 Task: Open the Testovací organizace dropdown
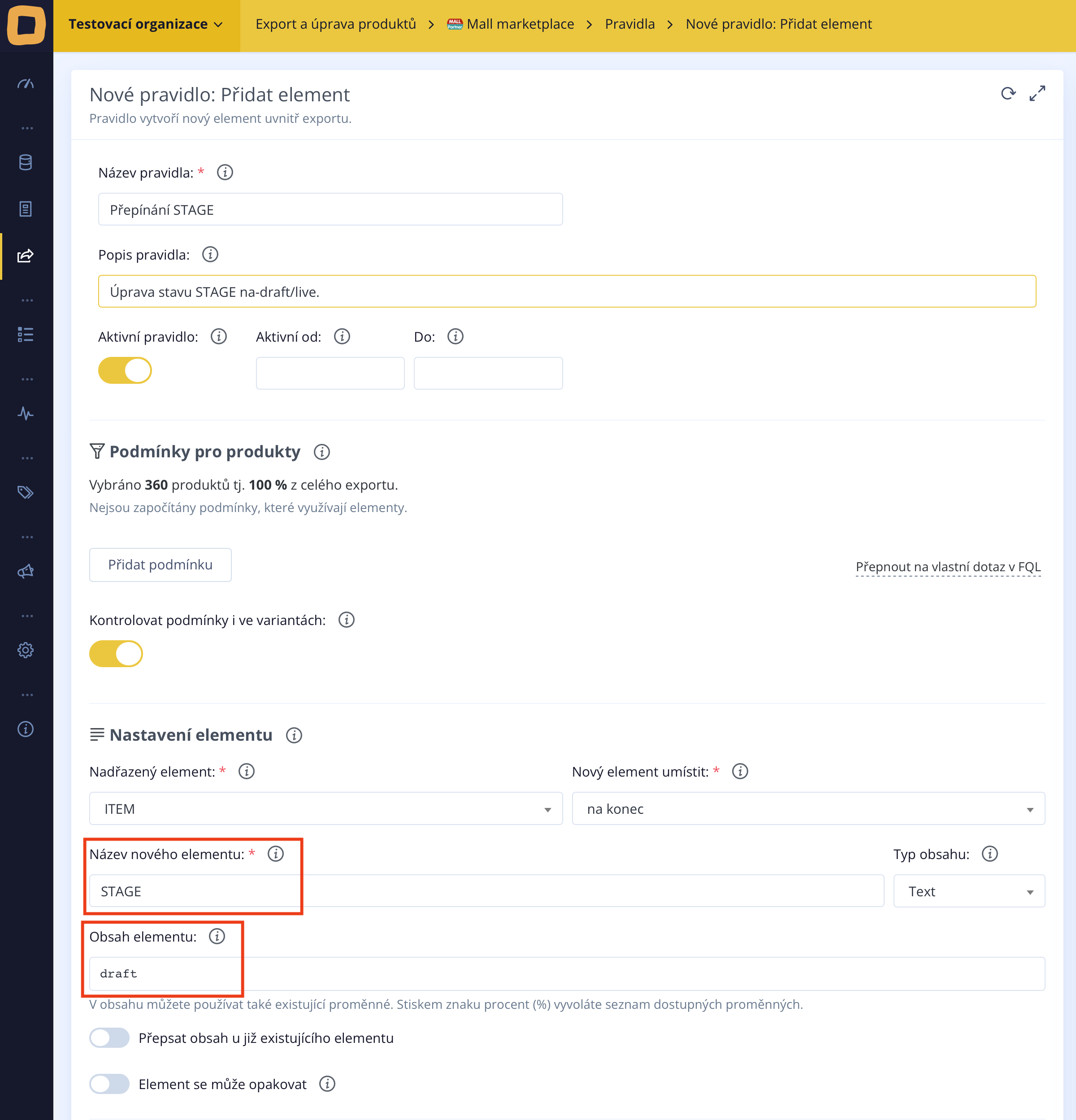pos(146,25)
